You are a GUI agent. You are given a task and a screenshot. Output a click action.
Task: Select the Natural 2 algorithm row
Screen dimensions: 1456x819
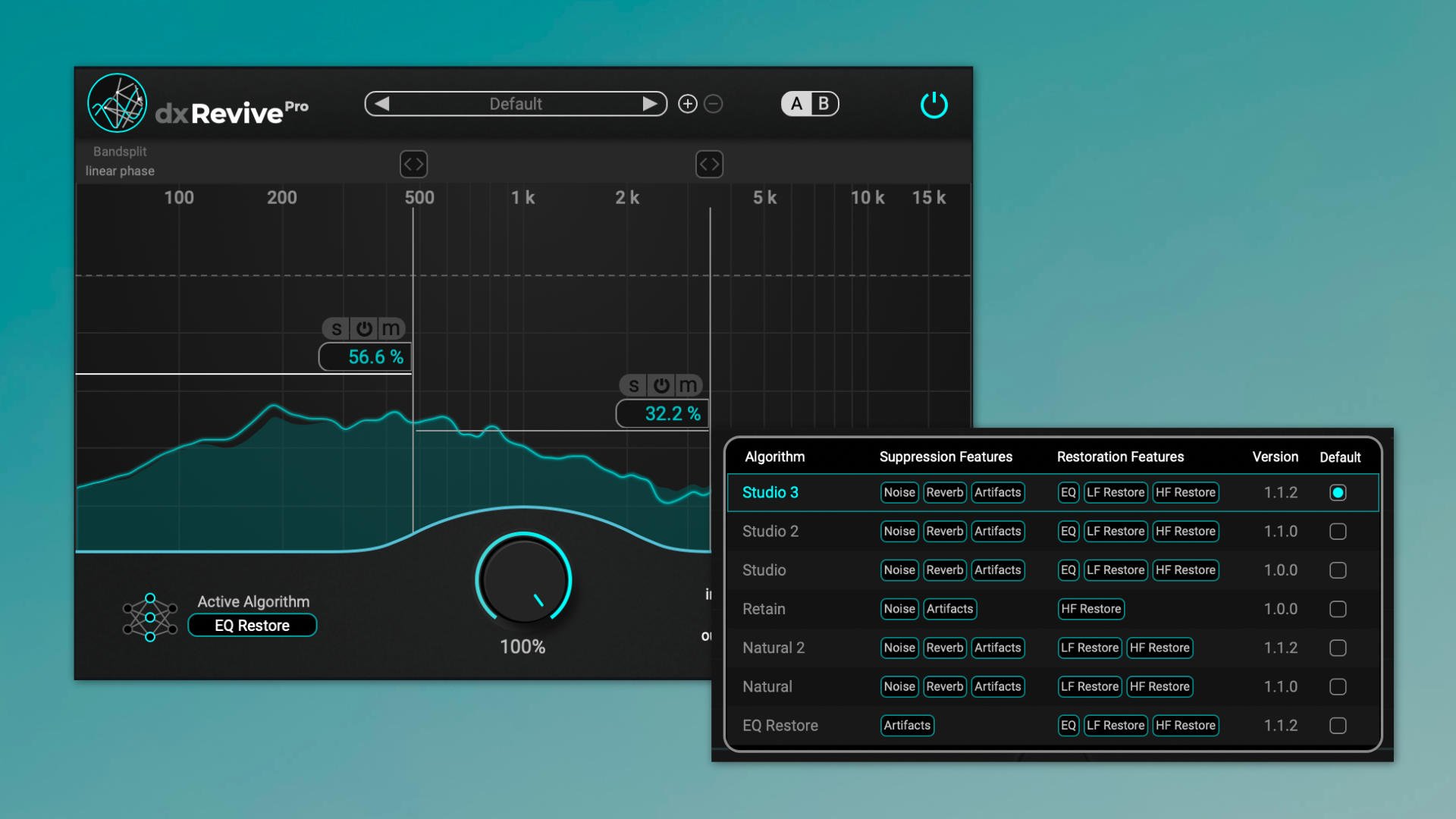[x=774, y=648]
